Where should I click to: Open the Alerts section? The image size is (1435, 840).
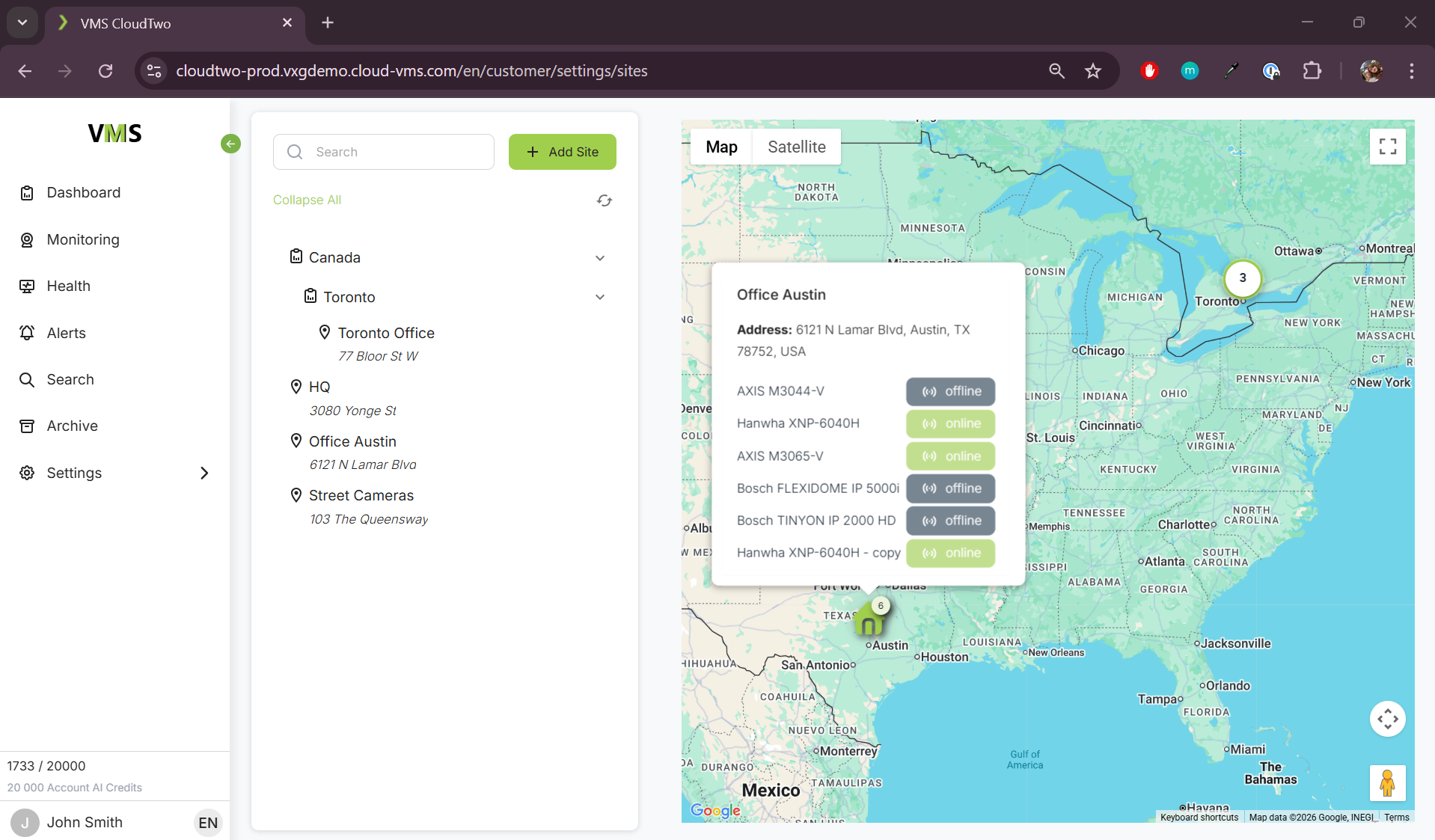pos(66,333)
